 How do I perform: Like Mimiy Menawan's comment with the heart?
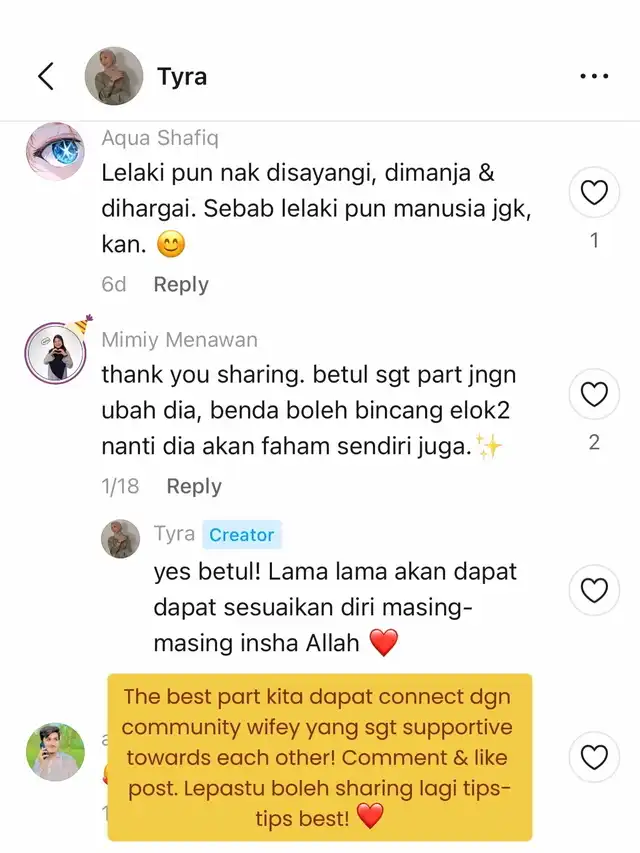click(x=594, y=394)
